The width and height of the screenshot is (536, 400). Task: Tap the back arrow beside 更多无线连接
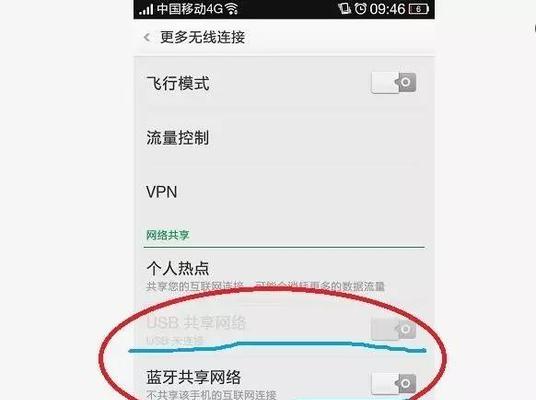click(147, 37)
